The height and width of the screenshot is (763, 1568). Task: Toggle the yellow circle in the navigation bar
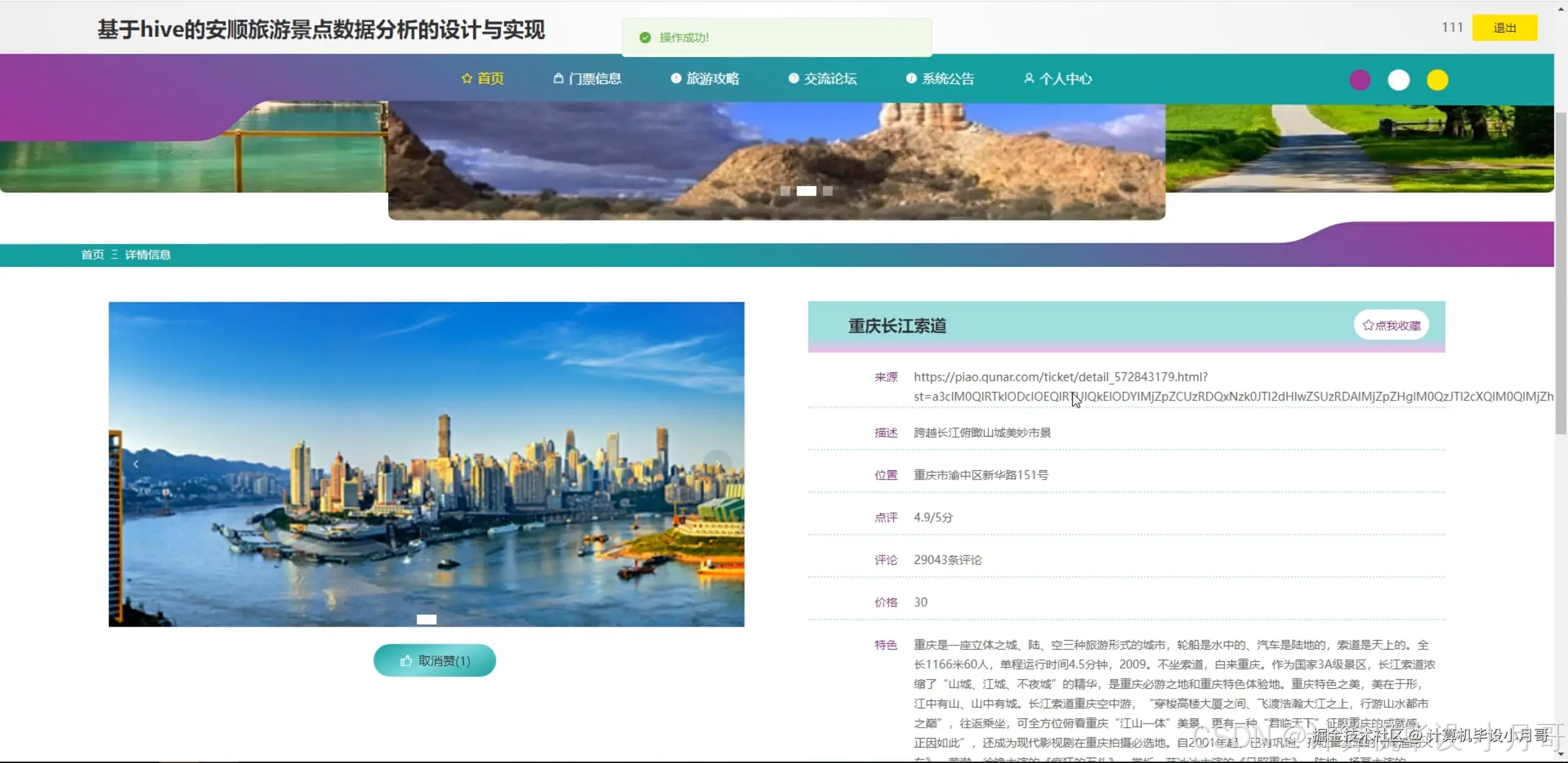click(x=1437, y=80)
